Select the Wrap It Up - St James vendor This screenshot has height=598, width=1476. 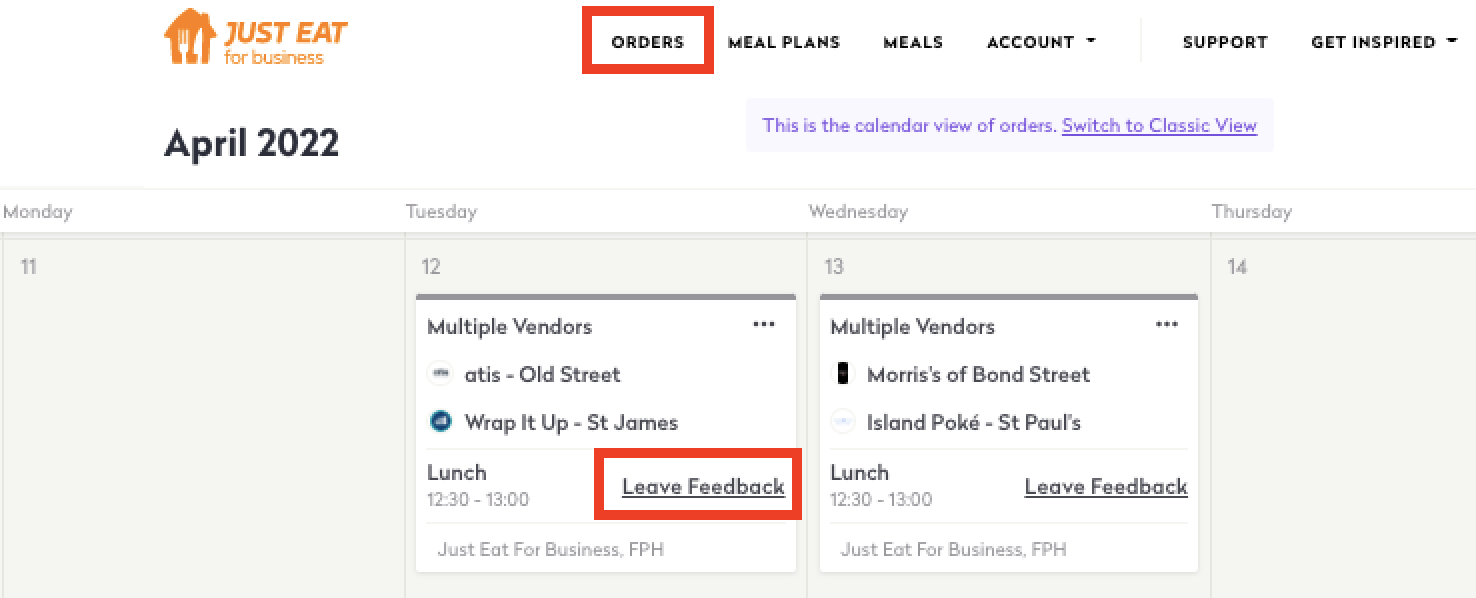571,423
